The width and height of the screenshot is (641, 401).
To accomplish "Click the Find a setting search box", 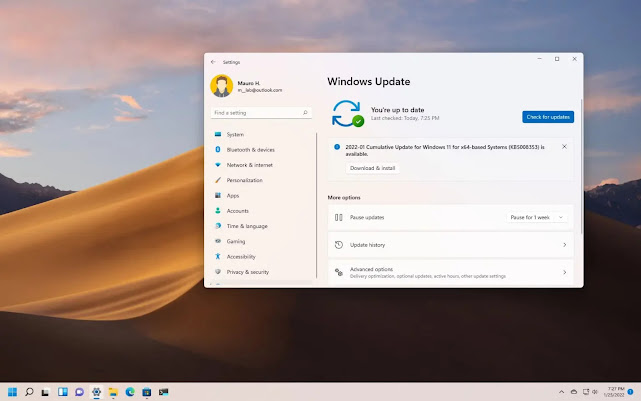I will click(x=261, y=112).
